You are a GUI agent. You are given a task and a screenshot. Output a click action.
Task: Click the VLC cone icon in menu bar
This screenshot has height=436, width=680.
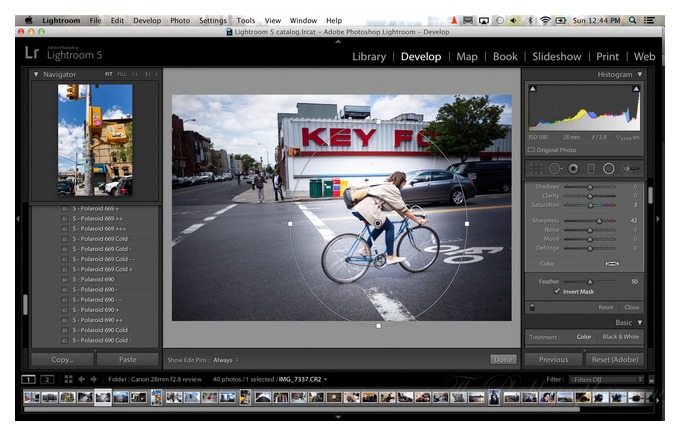point(454,20)
